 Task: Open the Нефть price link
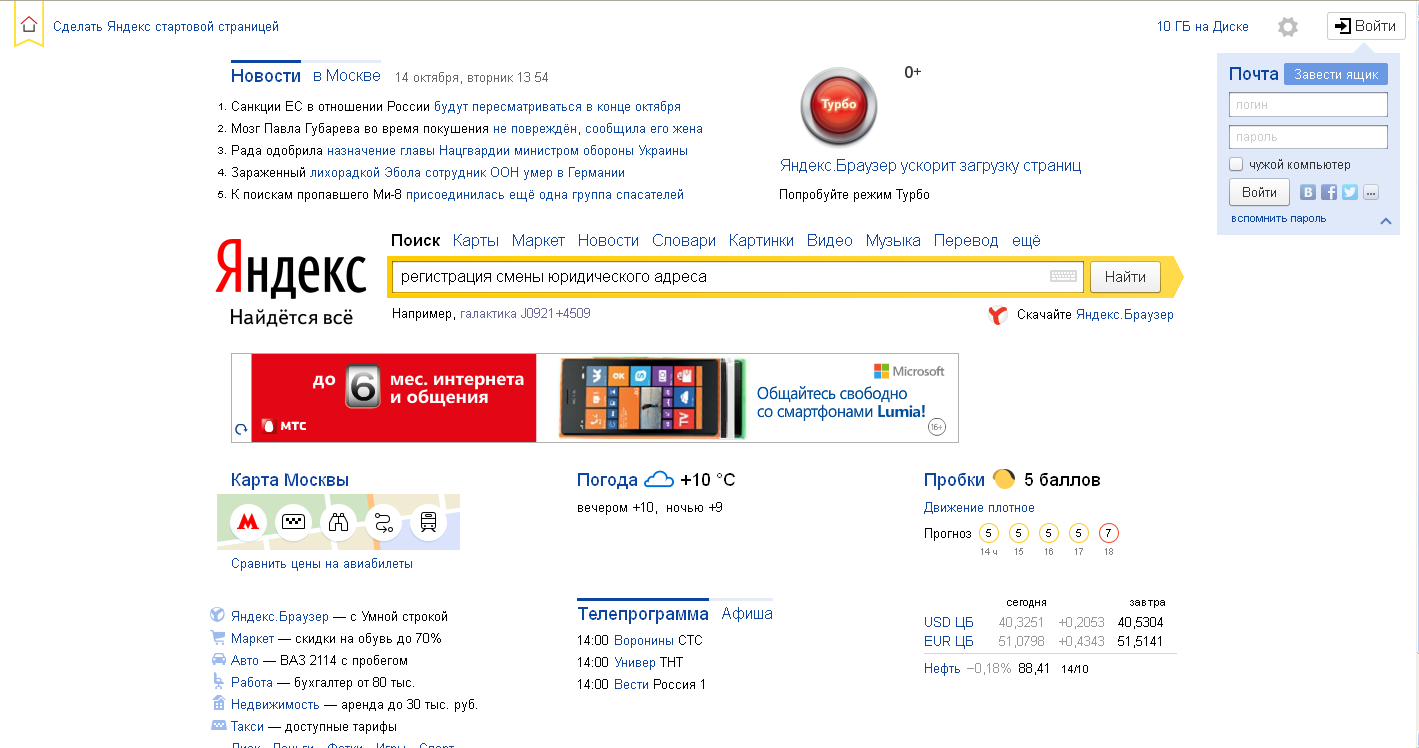[x=942, y=668]
